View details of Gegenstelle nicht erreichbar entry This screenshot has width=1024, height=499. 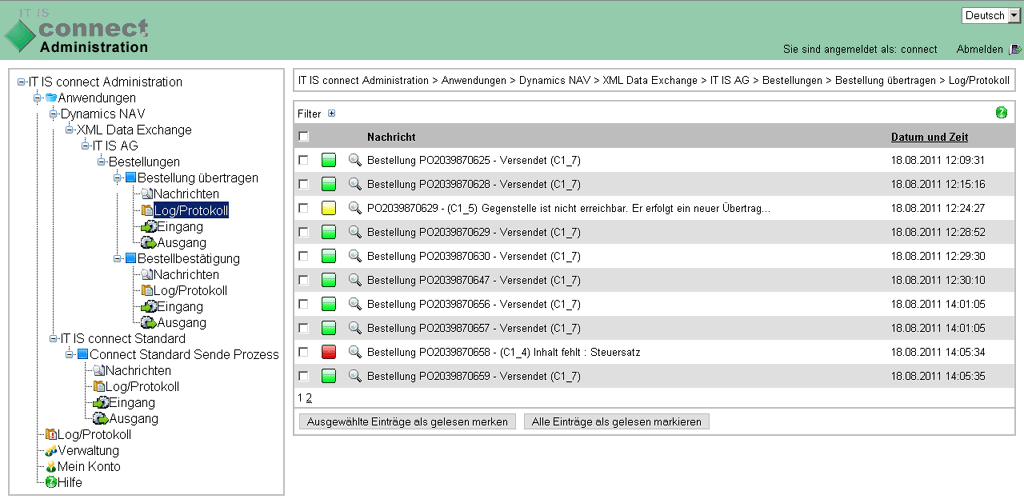[355, 208]
